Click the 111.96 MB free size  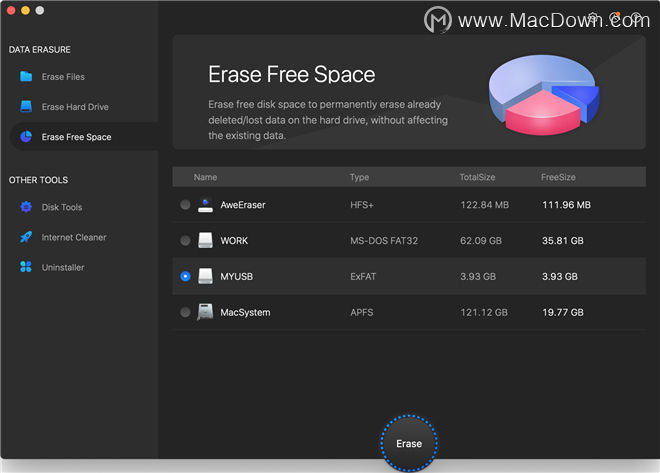(x=566, y=205)
